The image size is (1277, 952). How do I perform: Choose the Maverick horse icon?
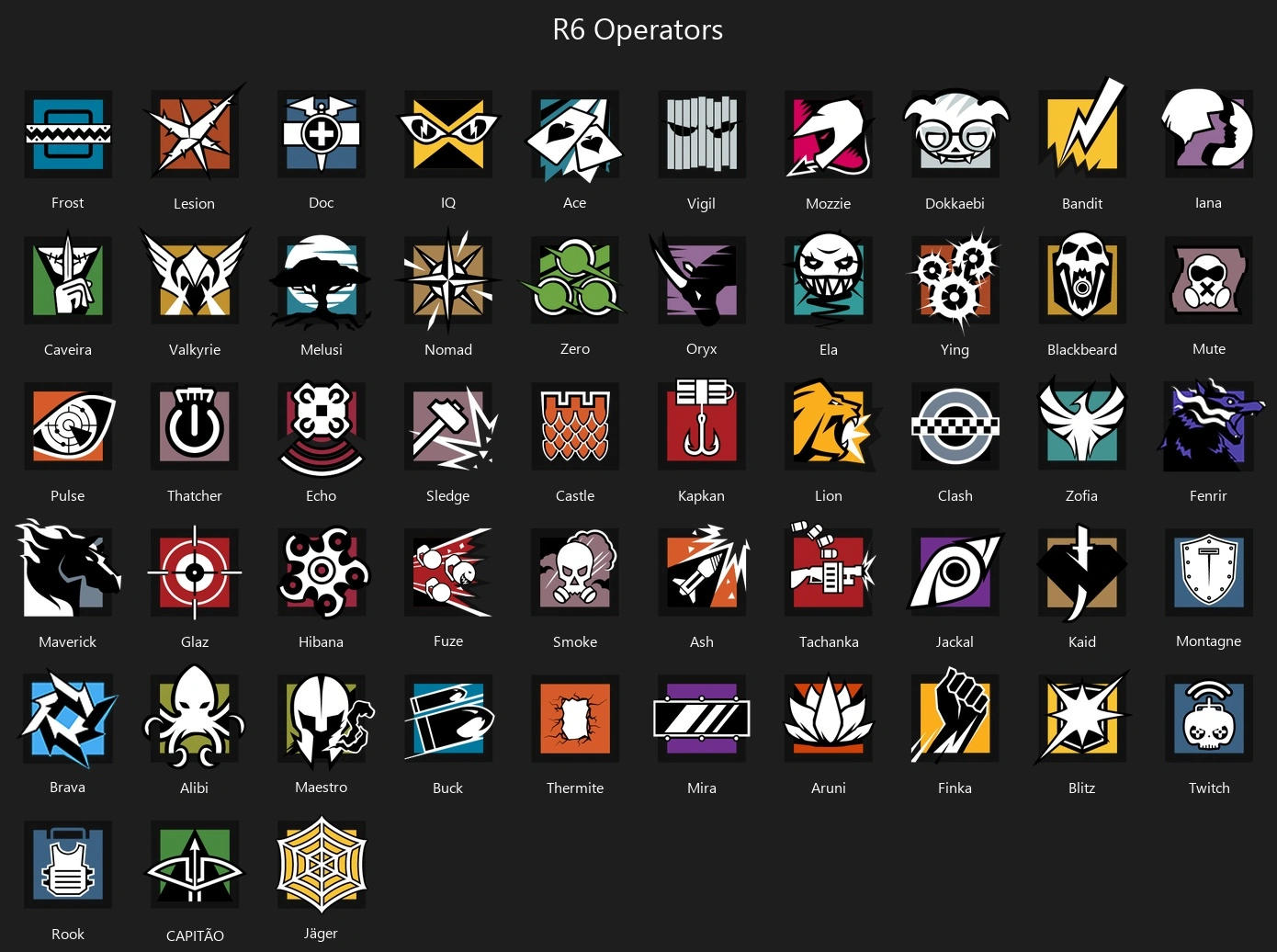pyautogui.click(x=68, y=569)
